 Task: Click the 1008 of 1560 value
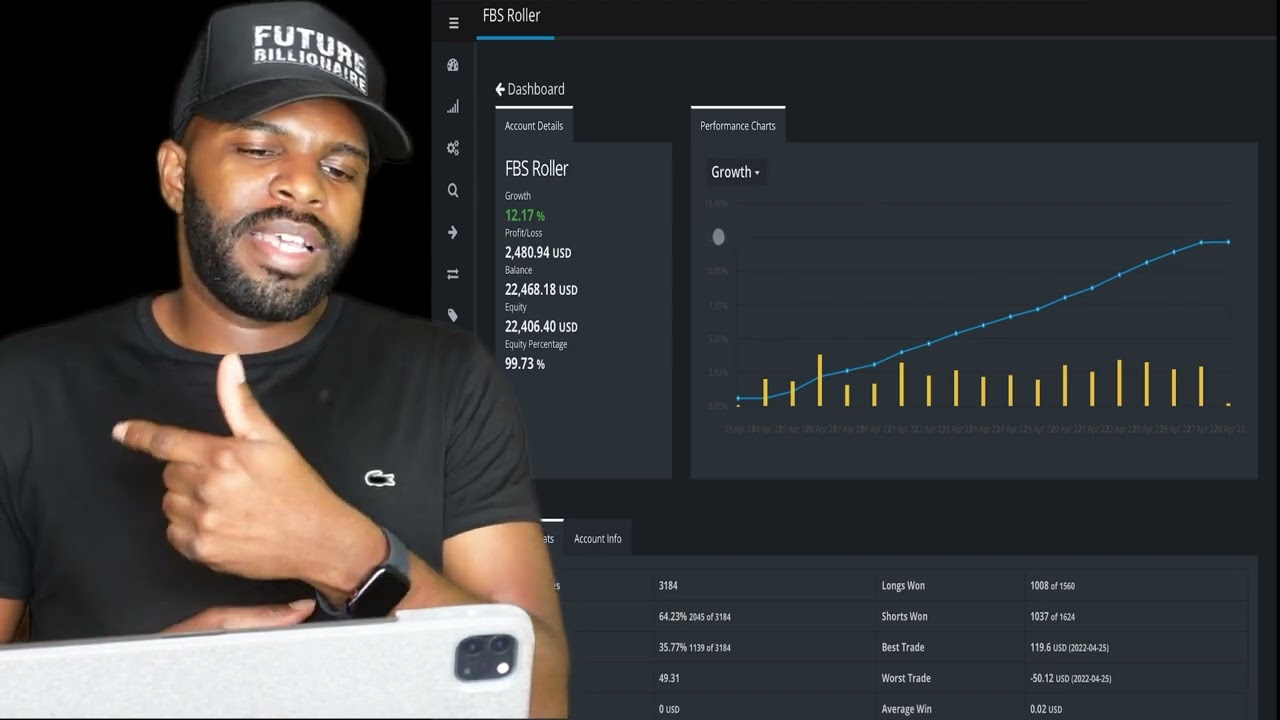(1052, 586)
